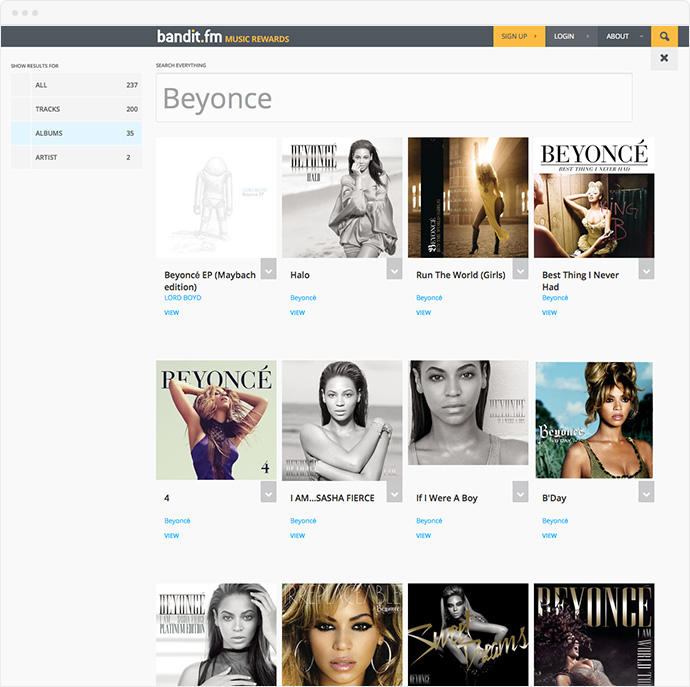The image size is (690, 687).
Task: Open the I Am World Tour cover
Action: [x=594, y=634]
